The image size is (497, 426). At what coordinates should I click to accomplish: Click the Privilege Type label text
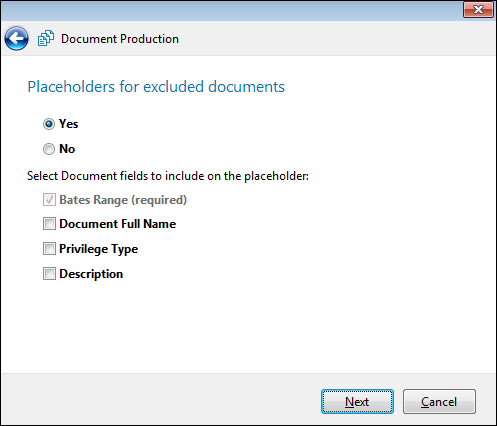click(98, 249)
